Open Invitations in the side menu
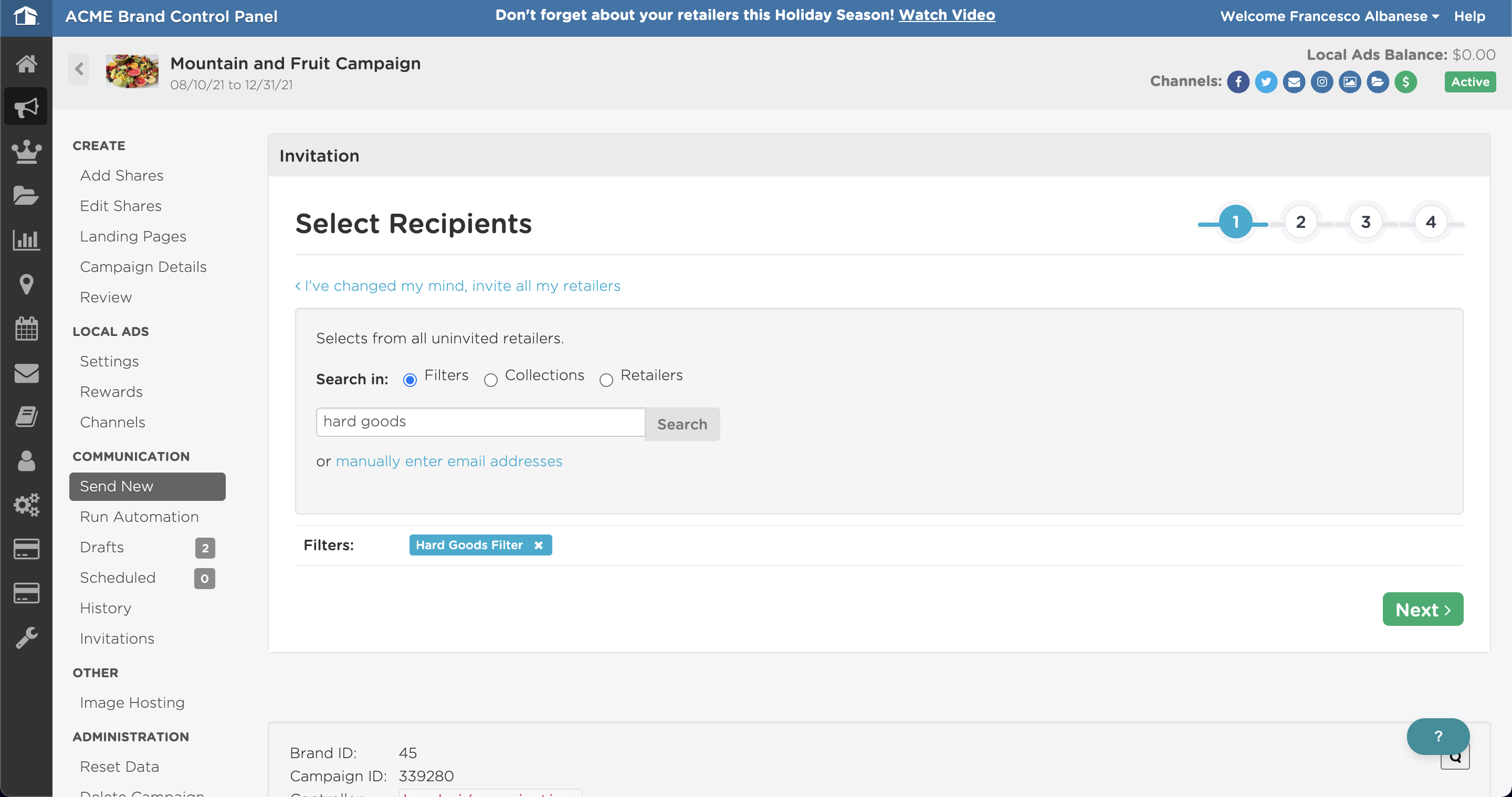The height and width of the screenshot is (797, 1512). coord(117,639)
